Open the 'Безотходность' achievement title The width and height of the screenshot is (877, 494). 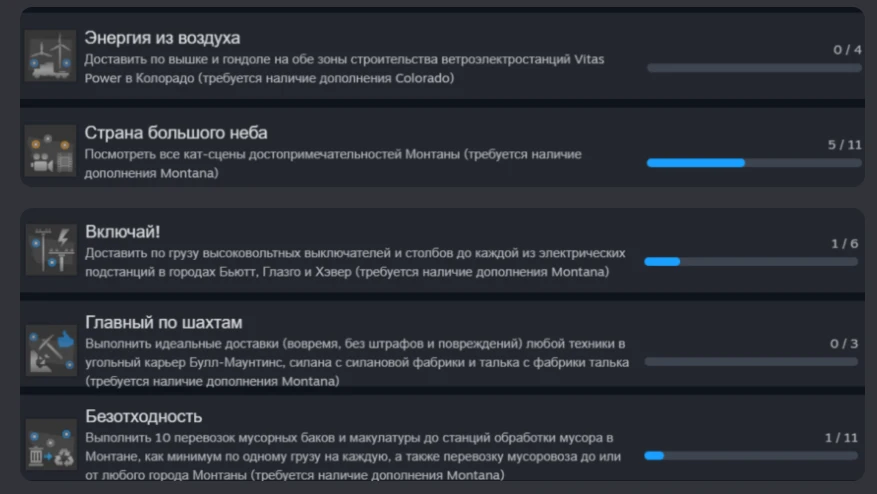tap(144, 416)
